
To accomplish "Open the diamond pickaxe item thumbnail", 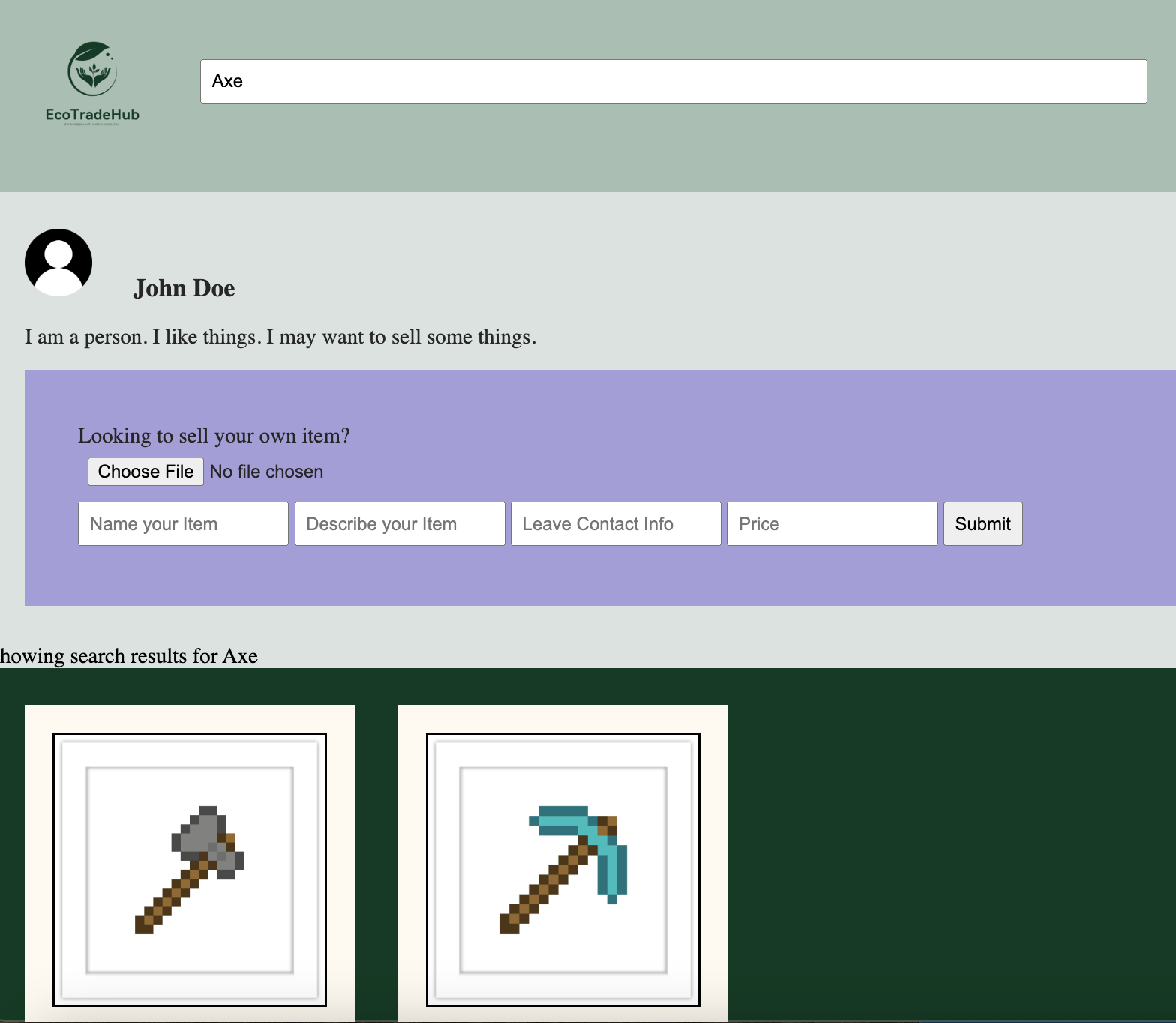I will click(563, 870).
